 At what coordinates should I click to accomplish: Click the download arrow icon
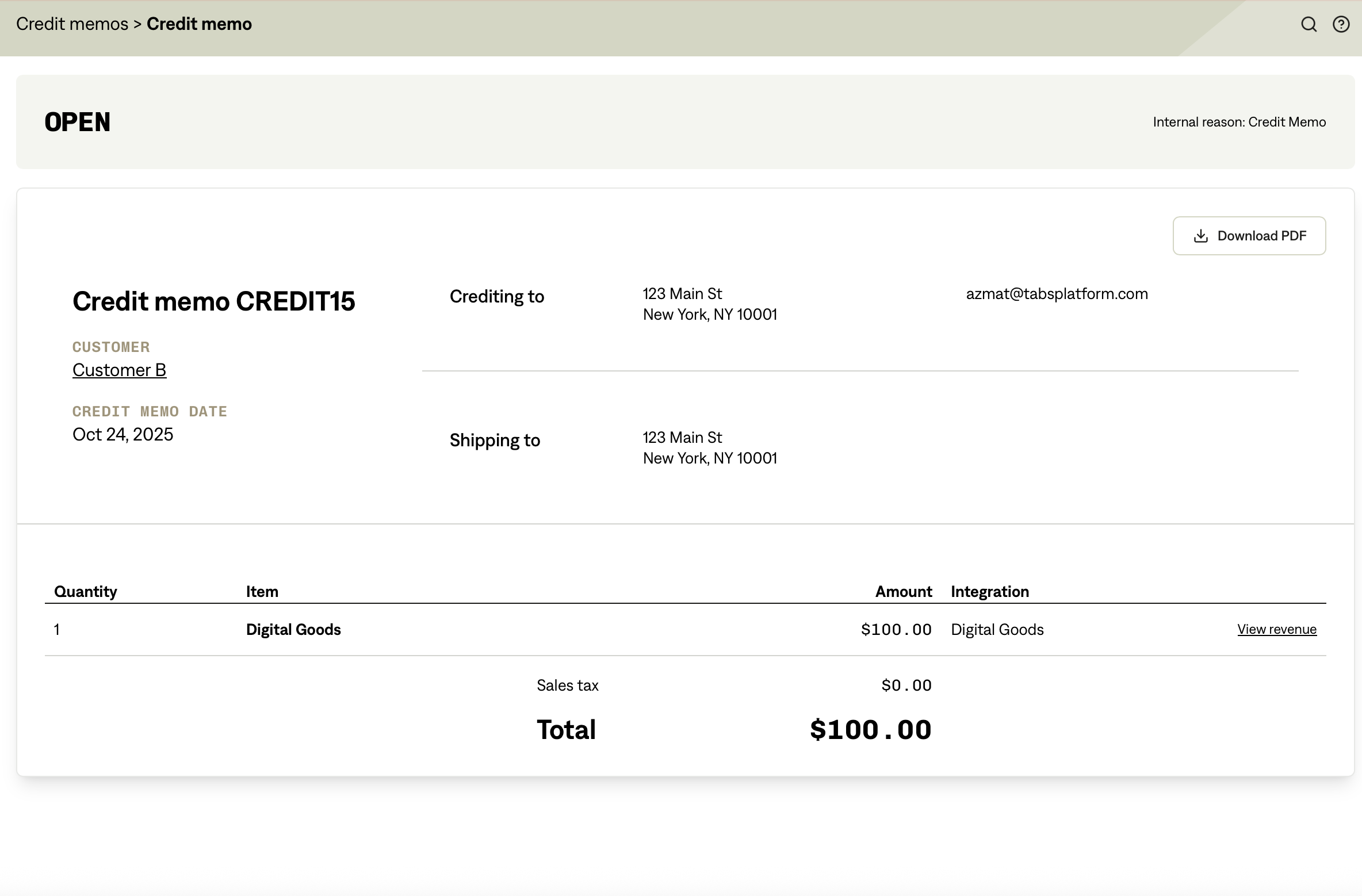[x=1200, y=236]
